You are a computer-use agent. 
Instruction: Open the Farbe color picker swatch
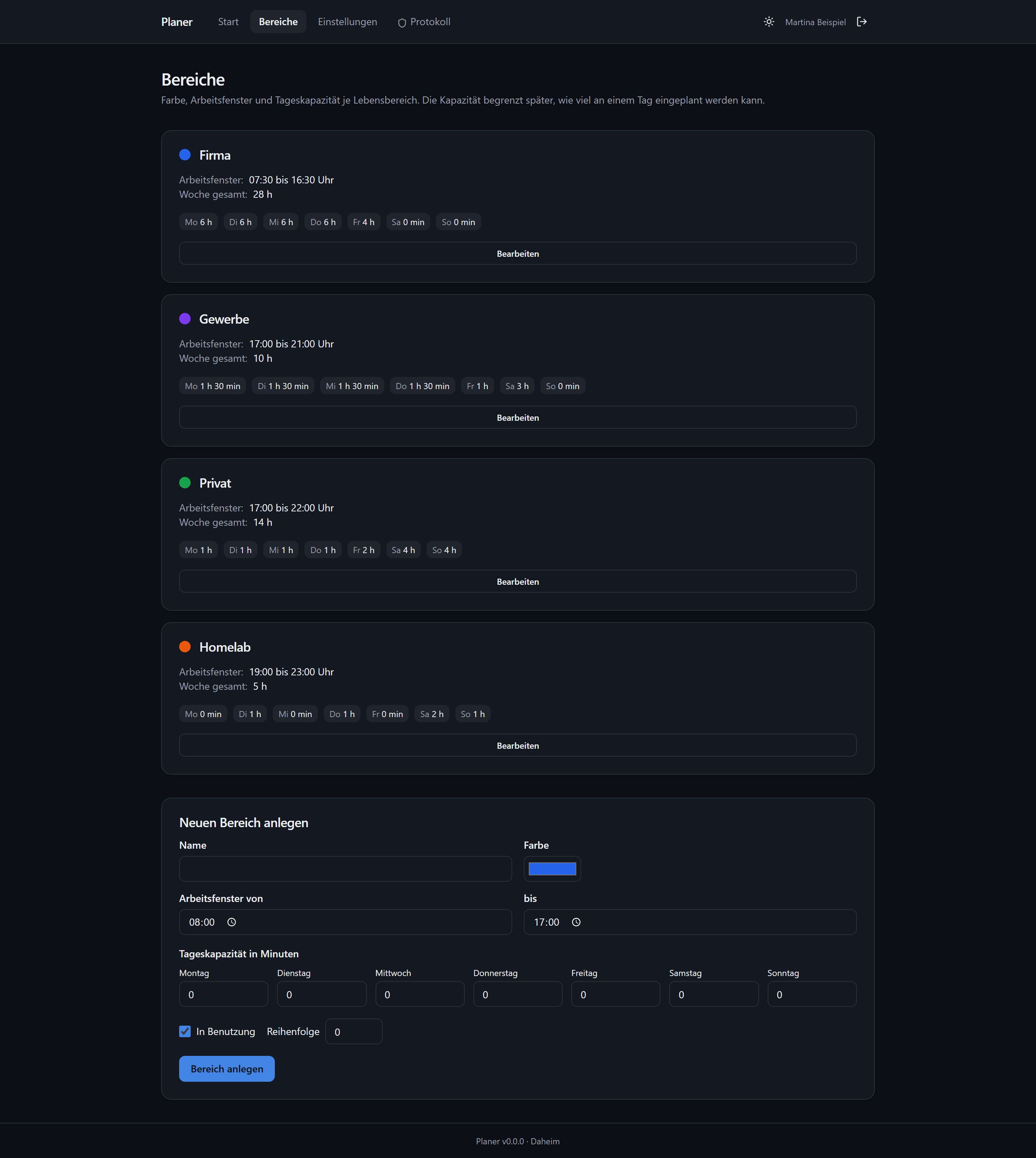point(552,869)
